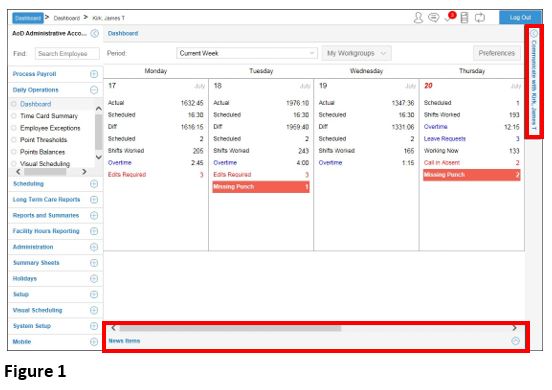Click plus icon beside Visual Scheduling section
Viewport: 552px width, 390px height.
click(x=94, y=310)
